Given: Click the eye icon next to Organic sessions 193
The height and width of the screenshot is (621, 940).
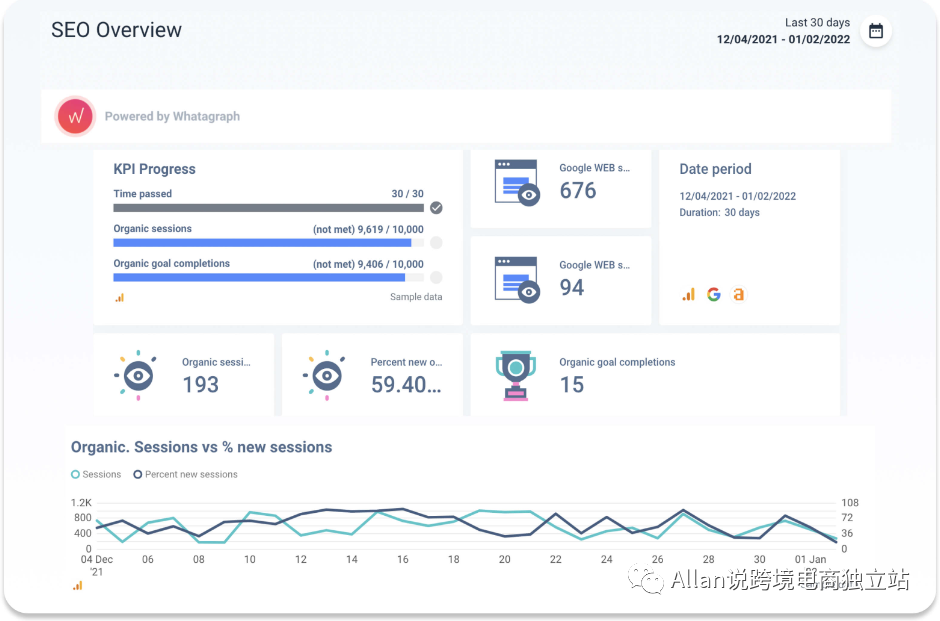Looking at the screenshot, I should click(x=137, y=375).
